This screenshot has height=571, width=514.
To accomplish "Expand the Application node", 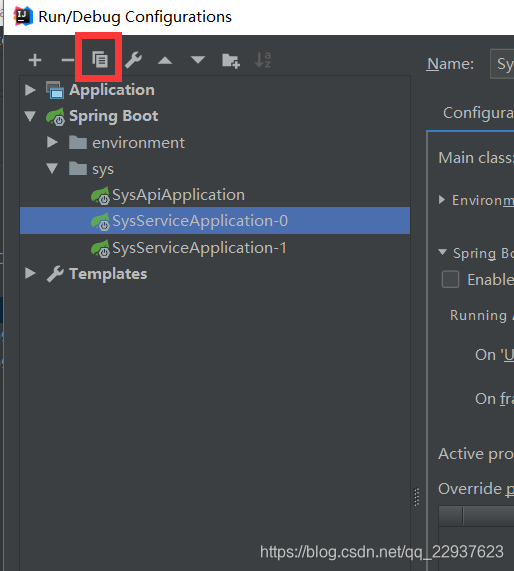I will tap(30, 90).
